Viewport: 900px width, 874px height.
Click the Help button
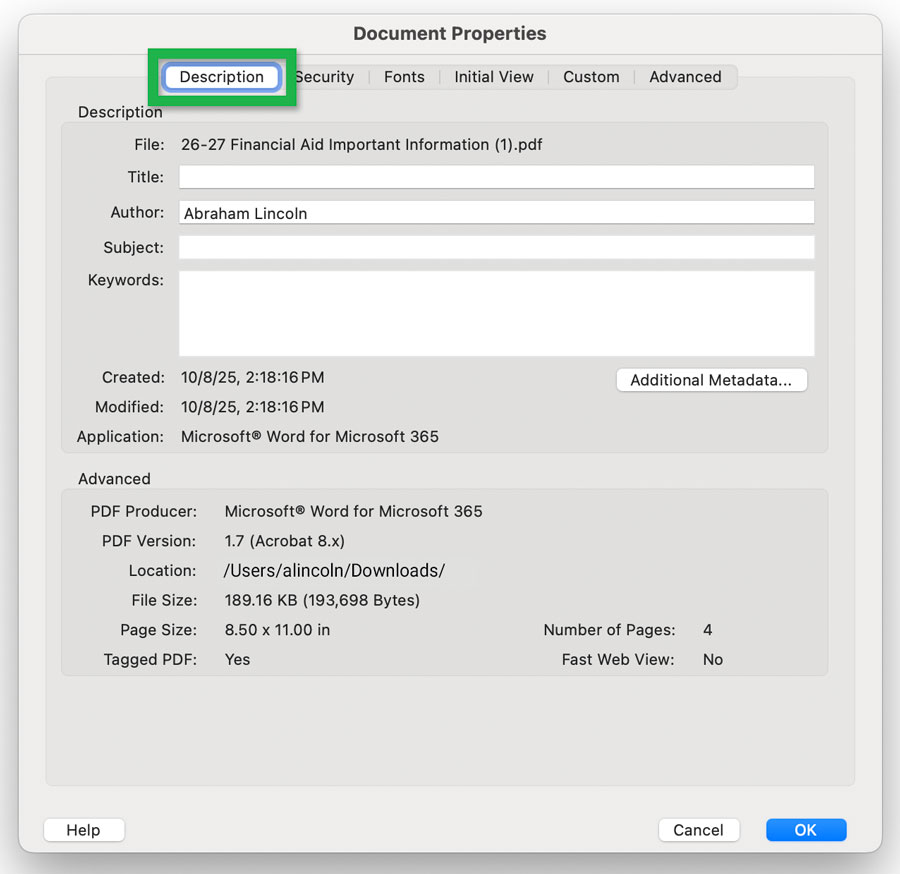point(84,830)
